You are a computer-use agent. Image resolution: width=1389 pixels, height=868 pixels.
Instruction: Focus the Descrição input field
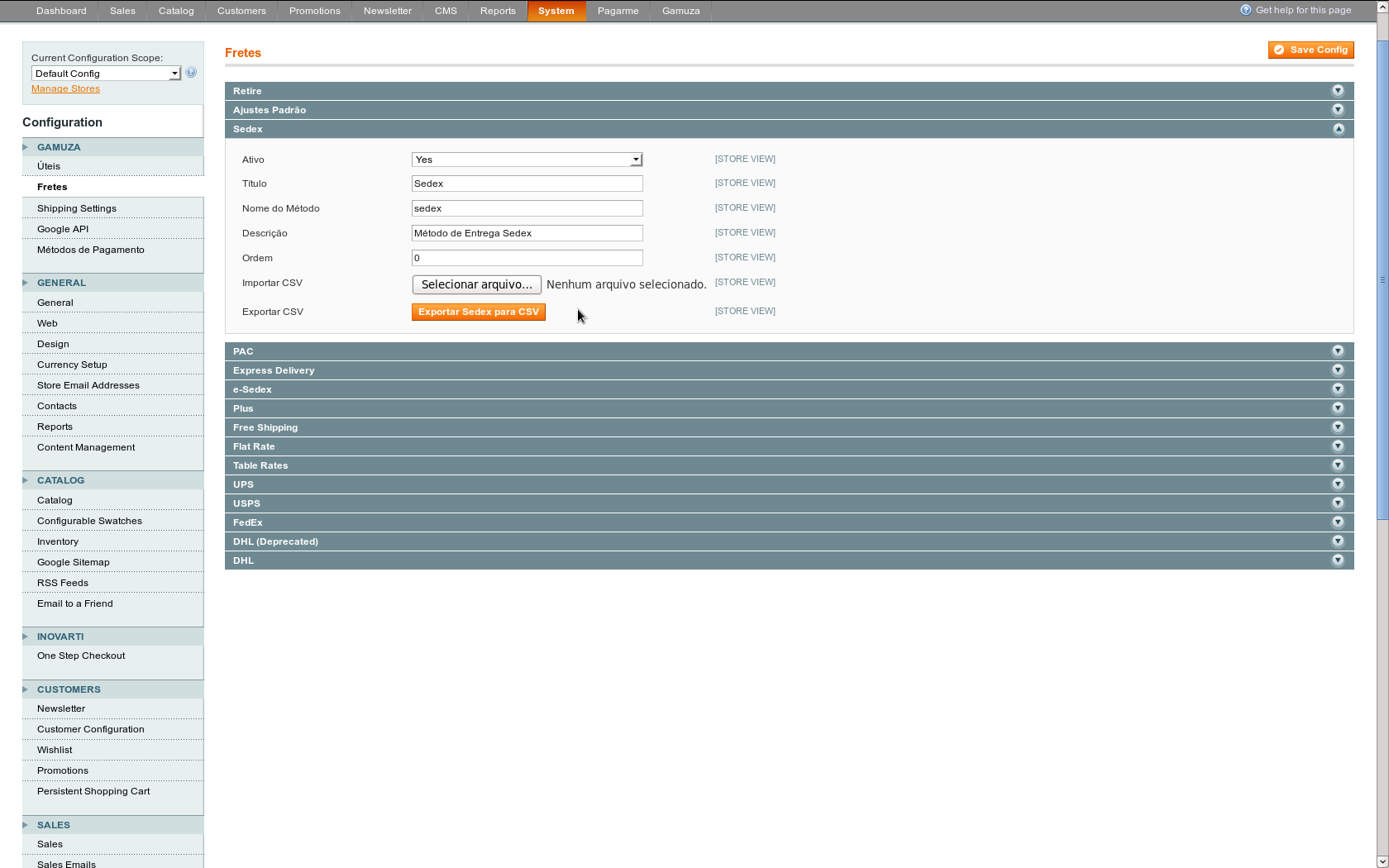[527, 233]
